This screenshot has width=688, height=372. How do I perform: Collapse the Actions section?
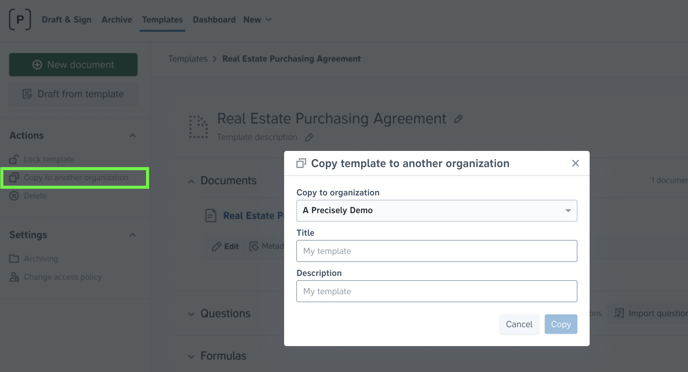pos(132,136)
